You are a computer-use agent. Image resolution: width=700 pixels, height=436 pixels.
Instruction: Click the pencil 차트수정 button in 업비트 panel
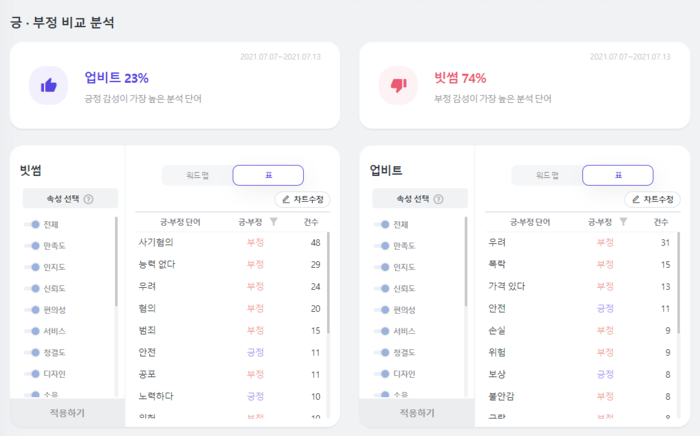652,199
